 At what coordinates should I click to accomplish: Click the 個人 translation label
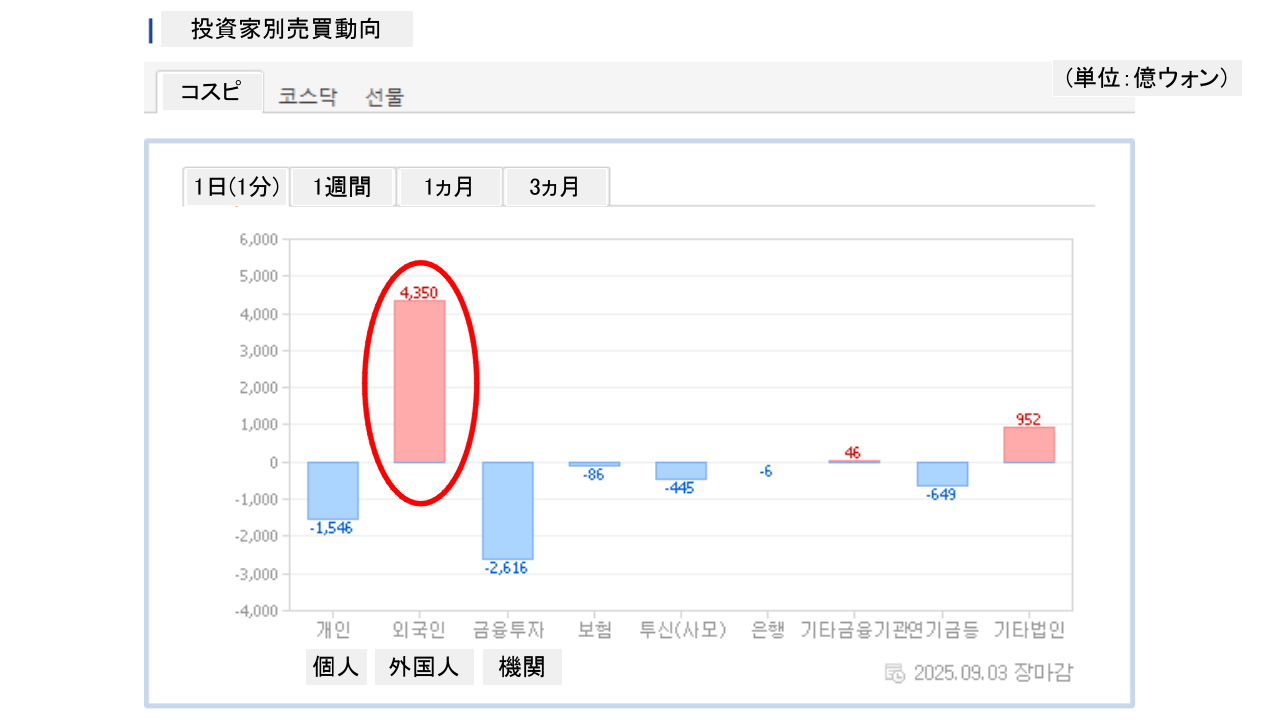pyautogui.click(x=336, y=667)
